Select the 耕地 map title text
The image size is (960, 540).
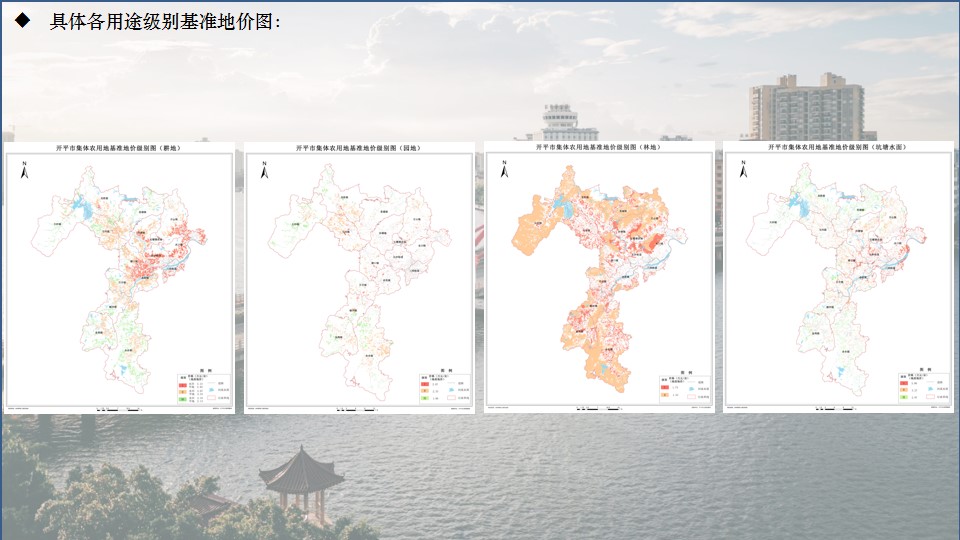119,148
